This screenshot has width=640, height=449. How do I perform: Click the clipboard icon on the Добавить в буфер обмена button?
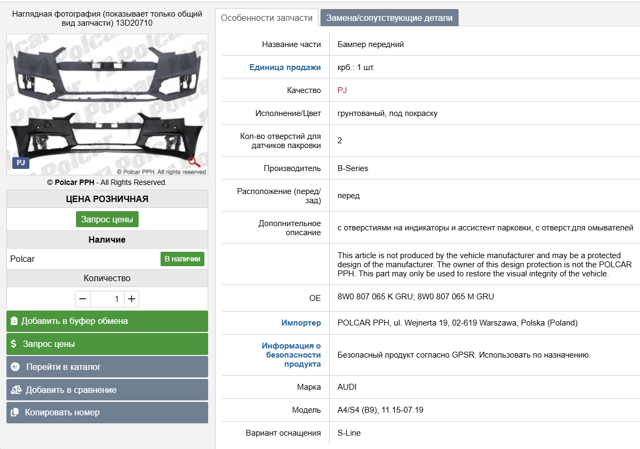[x=14, y=321]
